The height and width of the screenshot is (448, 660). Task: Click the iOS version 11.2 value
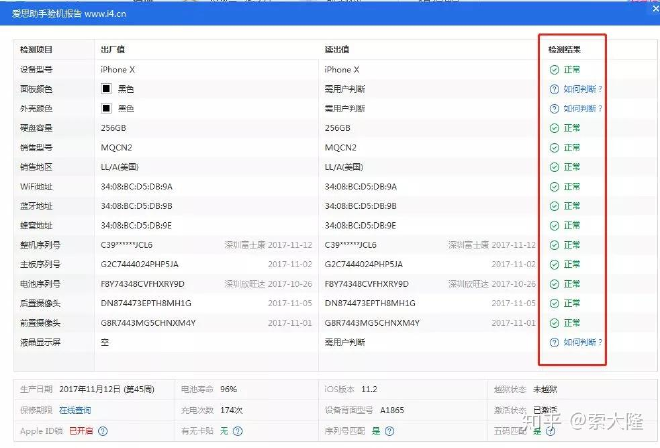[369, 389]
